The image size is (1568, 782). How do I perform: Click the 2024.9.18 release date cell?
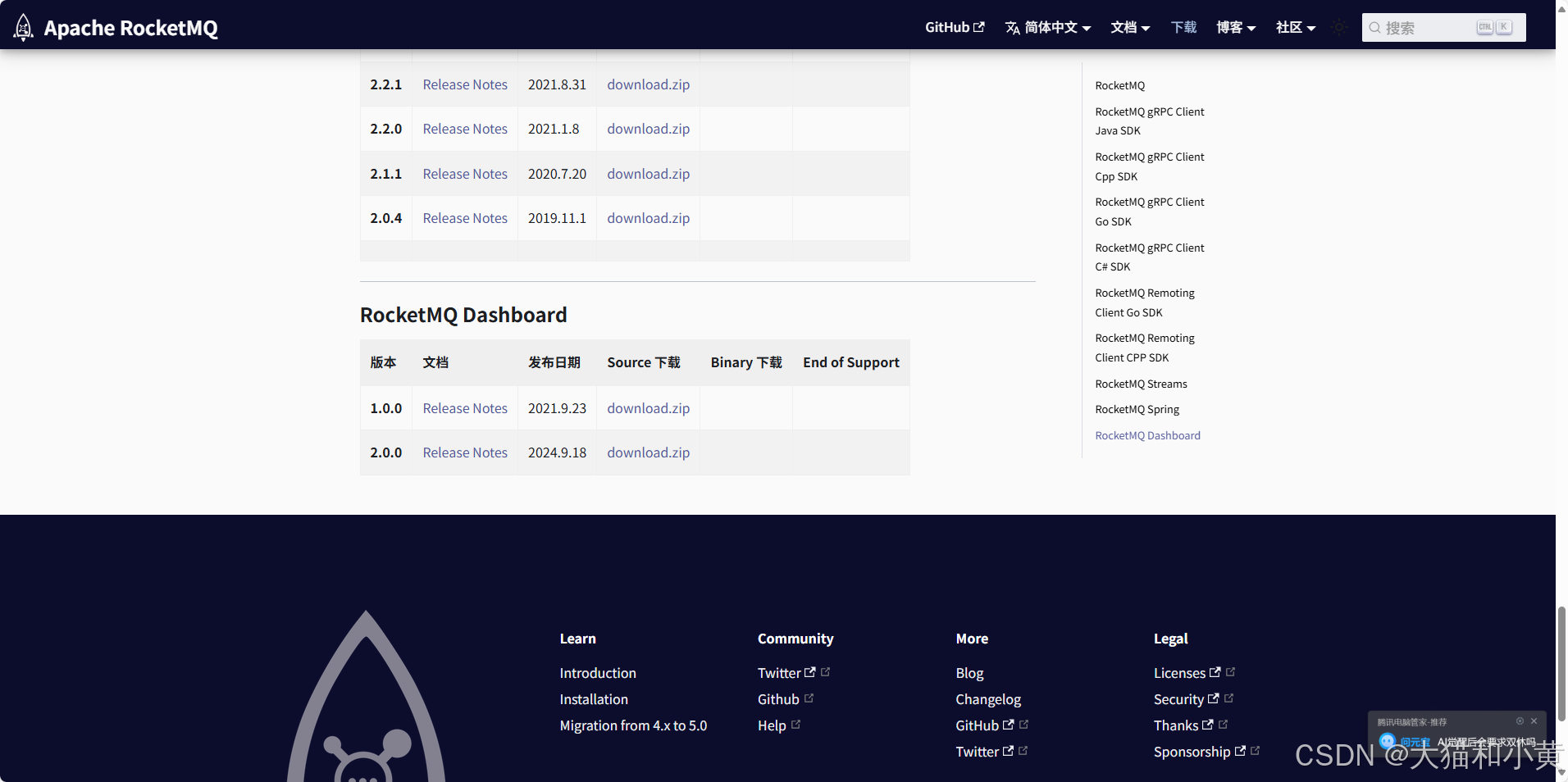(x=557, y=452)
